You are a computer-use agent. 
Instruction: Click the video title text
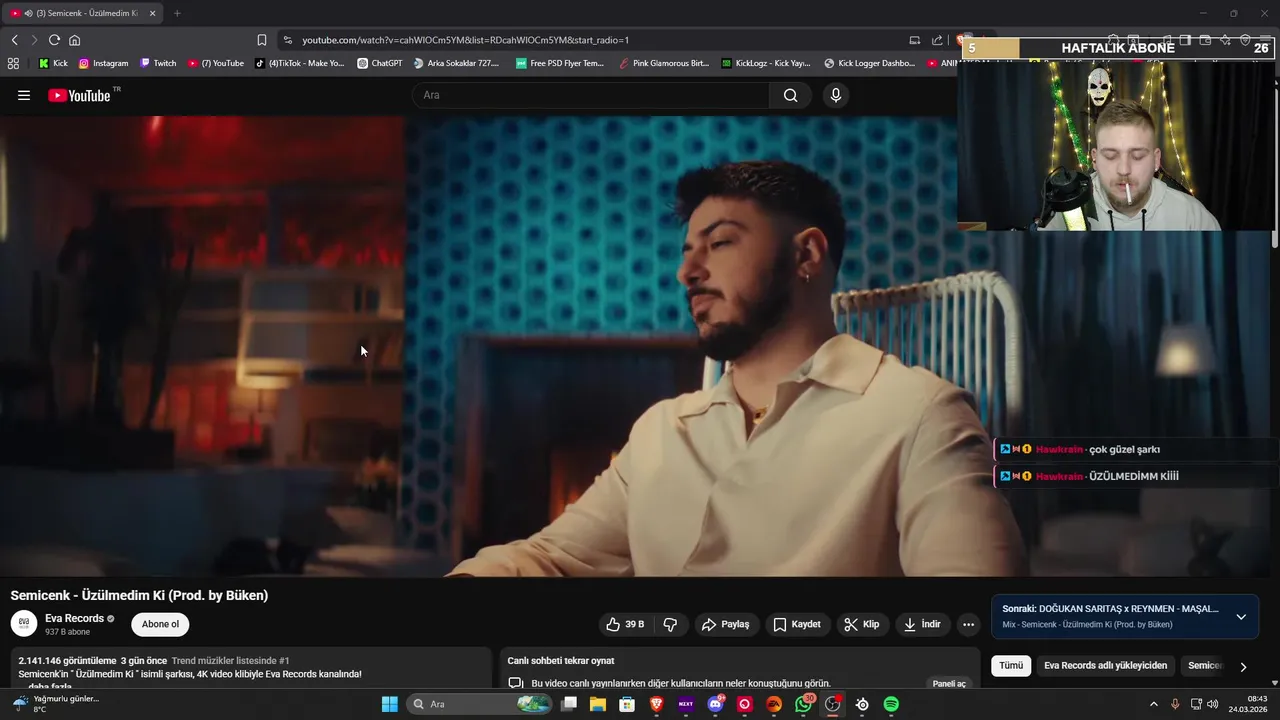[139, 595]
